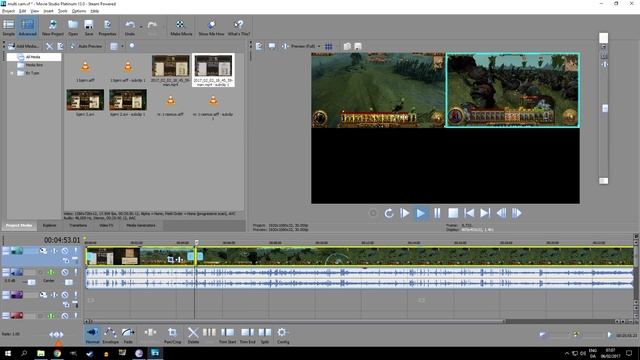Save the project with Save icon
Image resolution: width=640 pixels, height=360 pixels.
(89, 27)
